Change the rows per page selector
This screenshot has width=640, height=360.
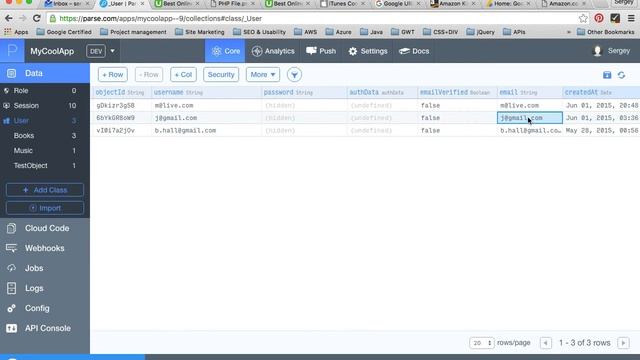pos(482,343)
